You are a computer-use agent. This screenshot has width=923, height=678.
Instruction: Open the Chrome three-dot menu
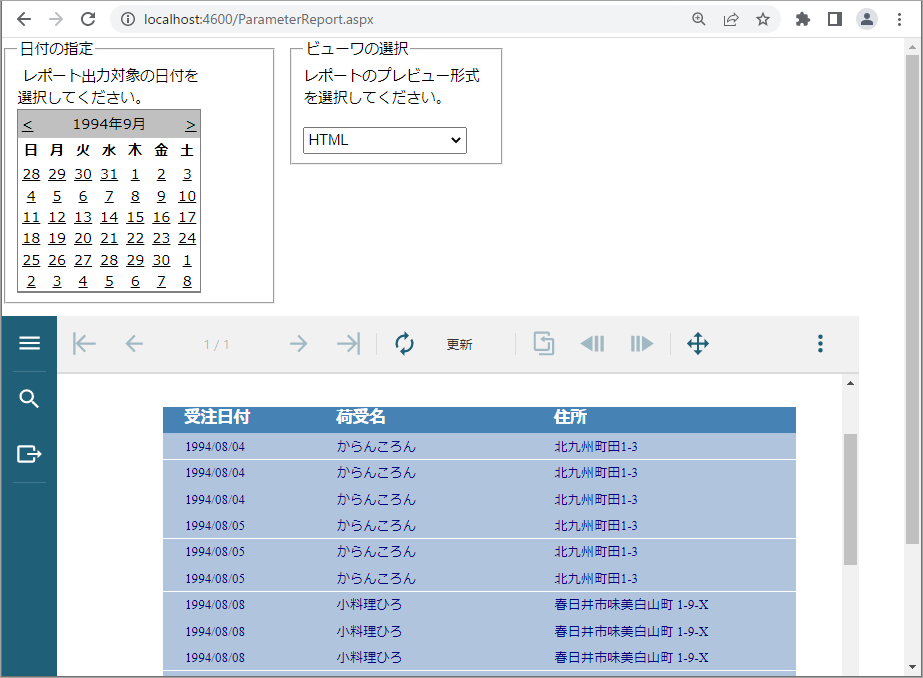pos(899,19)
